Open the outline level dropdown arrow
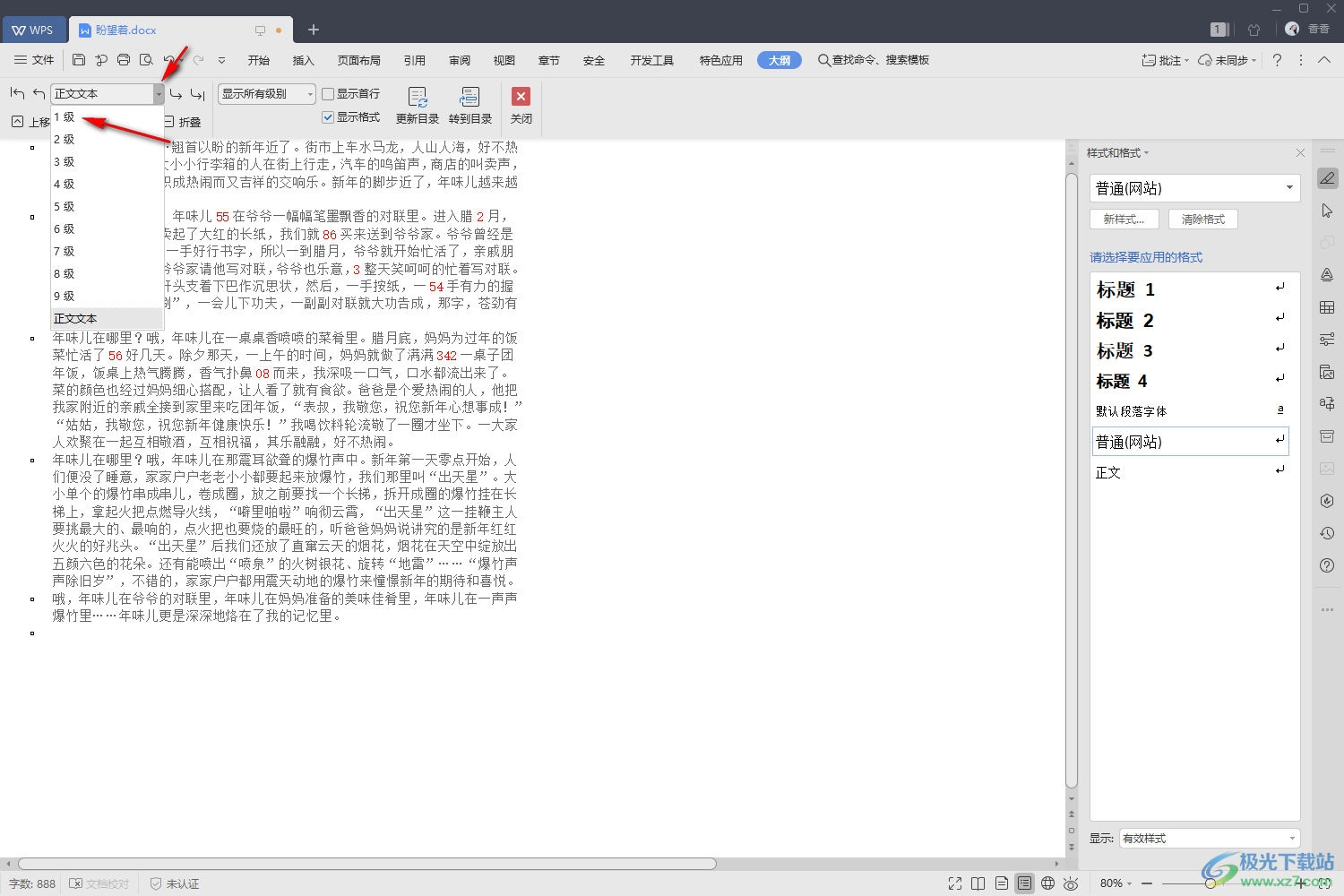 [x=159, y=93]
